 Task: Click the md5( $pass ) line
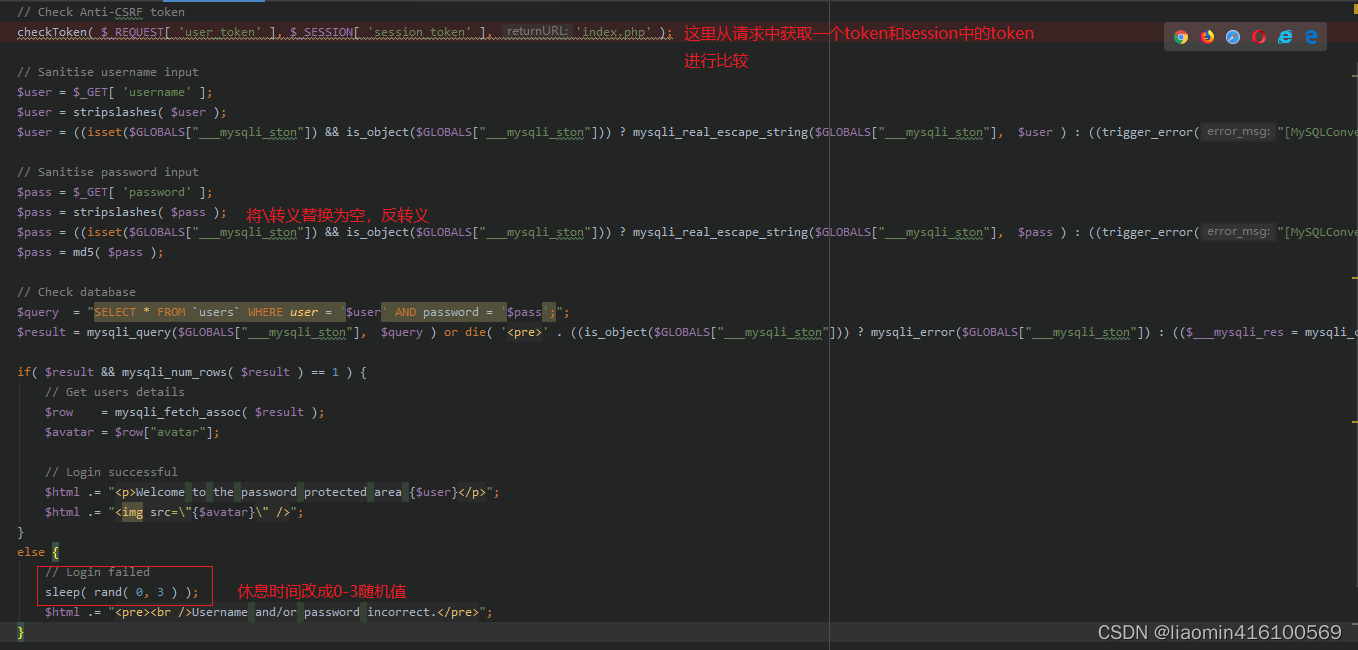[90, 252]
